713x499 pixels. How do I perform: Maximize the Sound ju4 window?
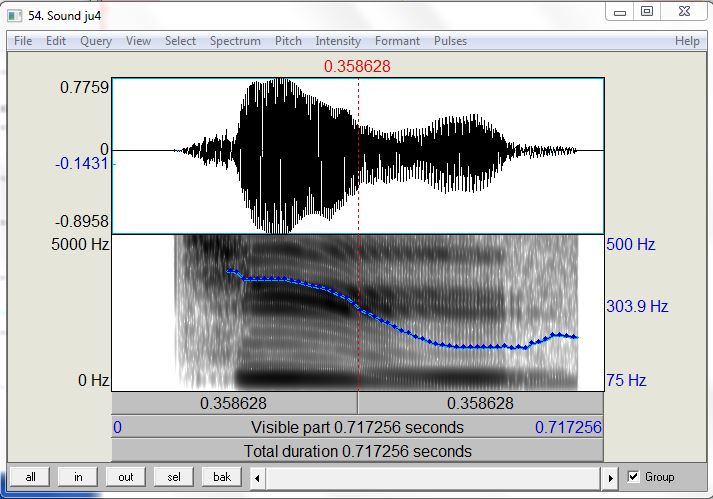coord(647,11)
